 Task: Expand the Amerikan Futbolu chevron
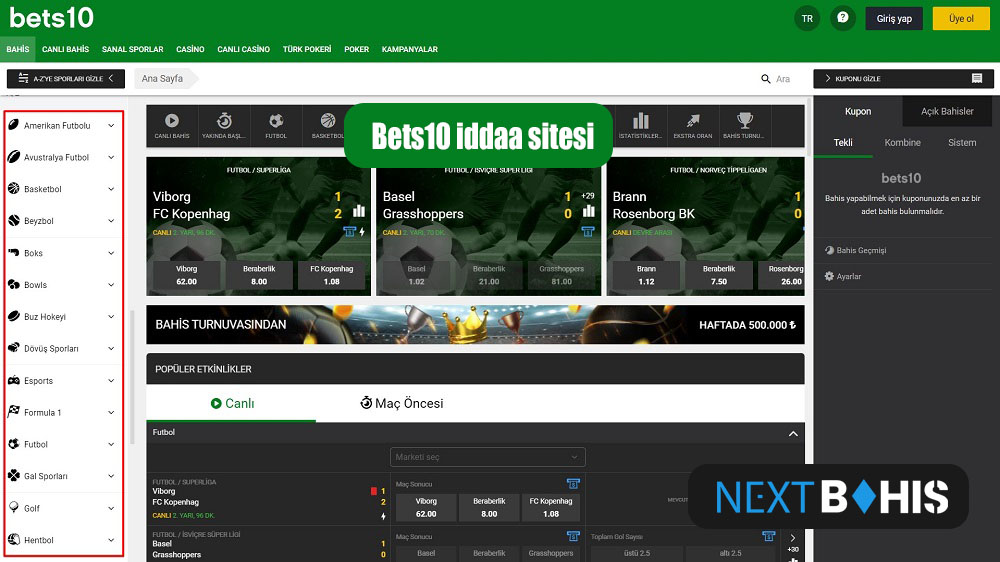tap(111, 126)
